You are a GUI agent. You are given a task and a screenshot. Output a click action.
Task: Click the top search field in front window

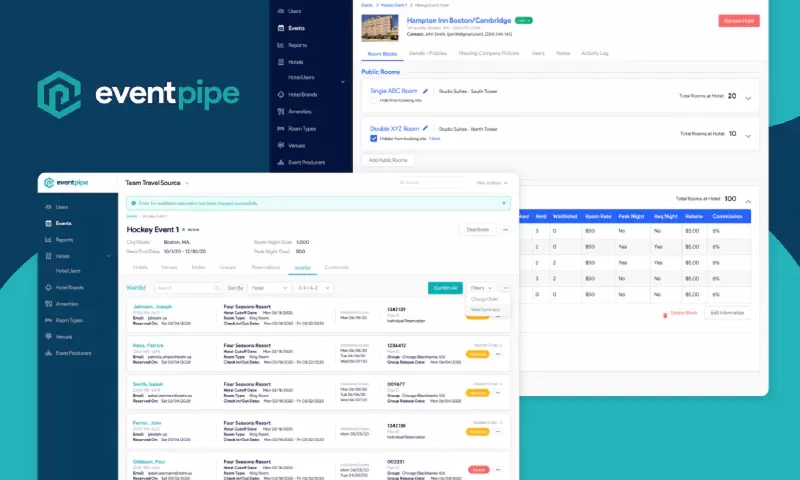point(431,183)
